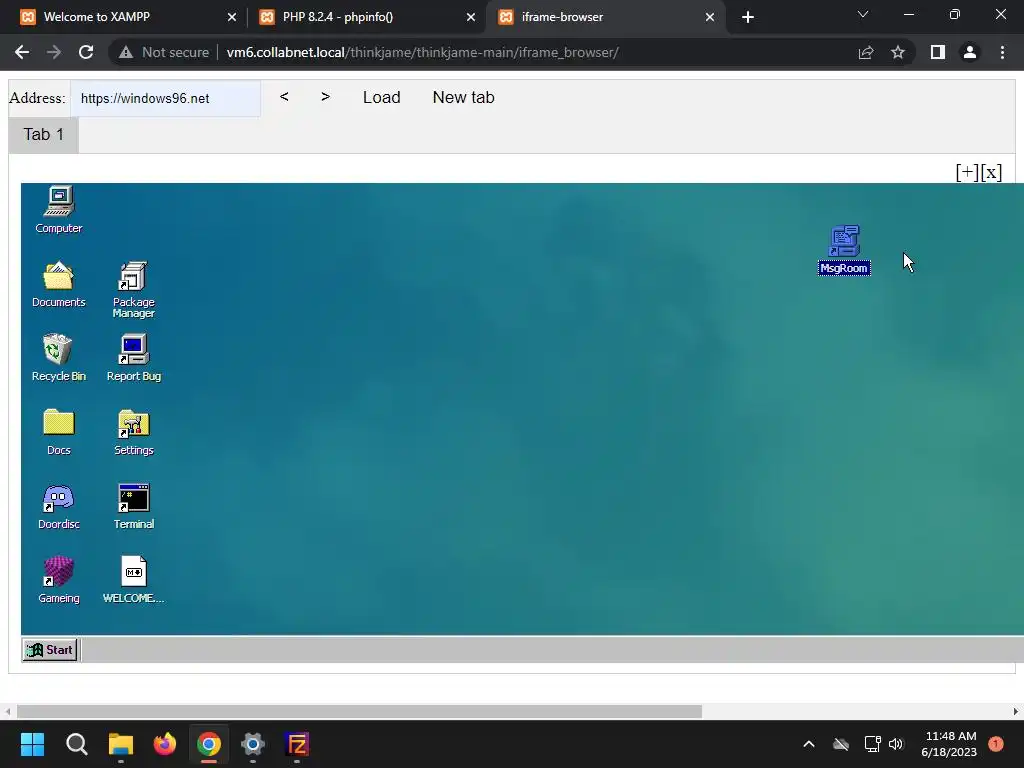Image resolution: width=1024 pixels, height=768 pixels.
Task: Show hidden system tray icons
Action: [x=808, y=744]
